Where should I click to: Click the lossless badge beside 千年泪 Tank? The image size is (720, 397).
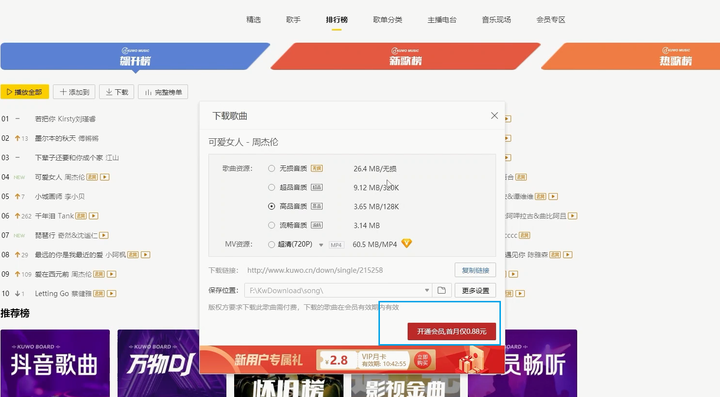(x=81, y=216)
